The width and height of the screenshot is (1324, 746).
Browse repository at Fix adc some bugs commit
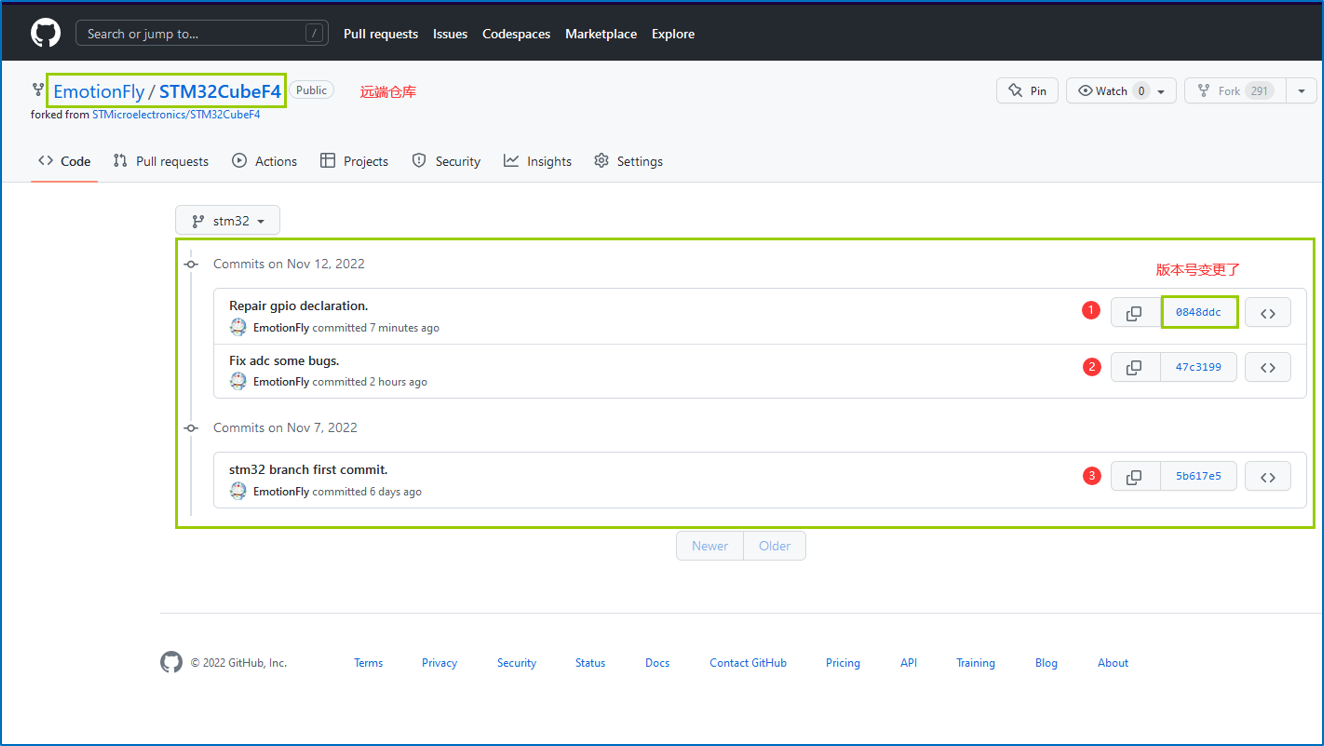(1268, 367)
